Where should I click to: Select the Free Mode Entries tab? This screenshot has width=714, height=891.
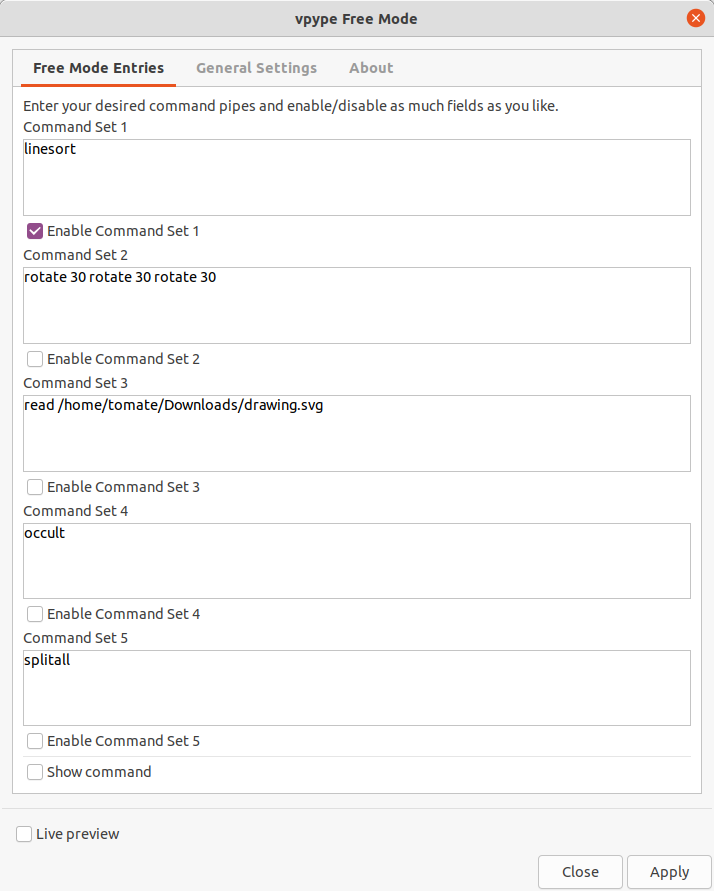click(98, 68)
